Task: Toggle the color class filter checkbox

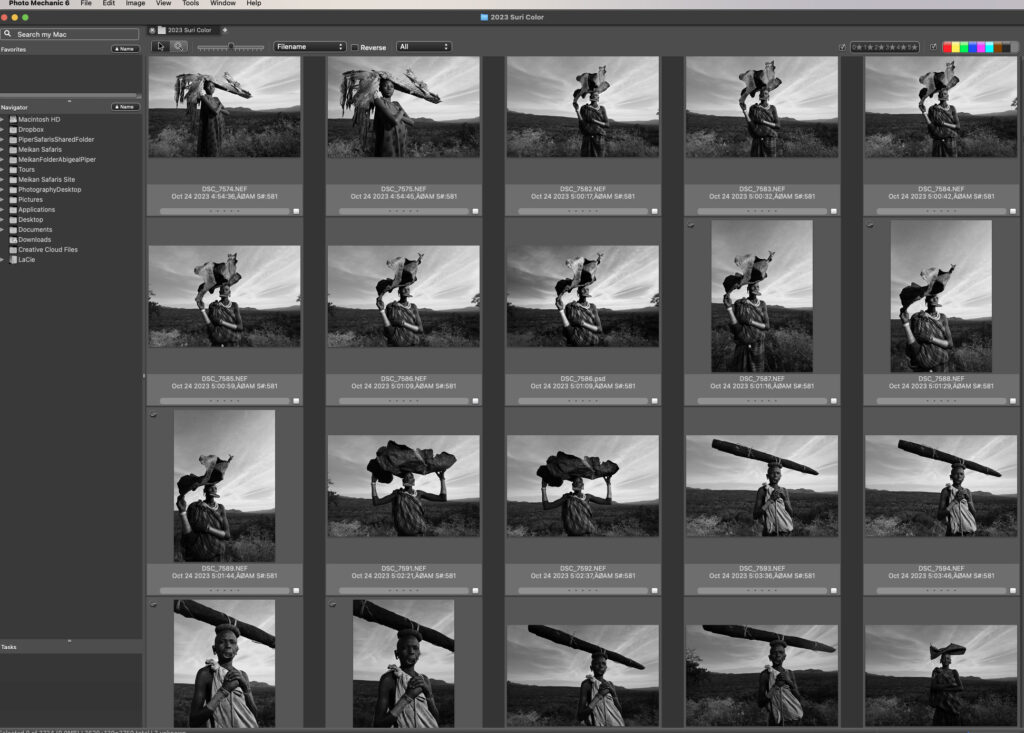Action: click(x=933, y=47)
